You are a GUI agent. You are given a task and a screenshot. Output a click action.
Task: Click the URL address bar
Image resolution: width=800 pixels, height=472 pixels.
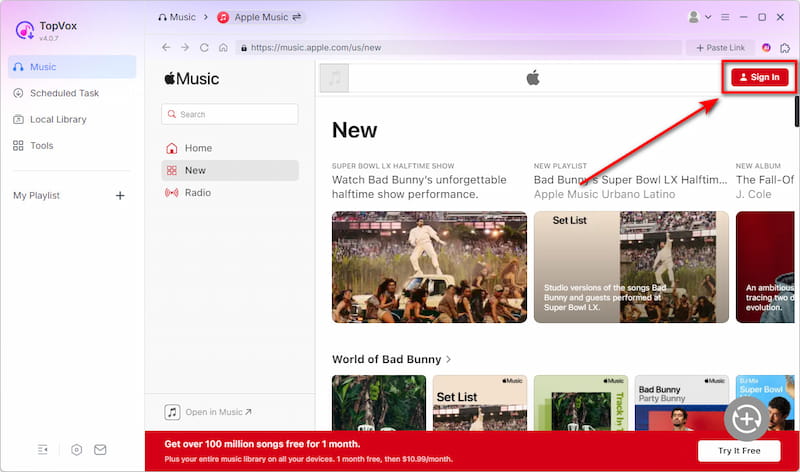coord(459,47)
